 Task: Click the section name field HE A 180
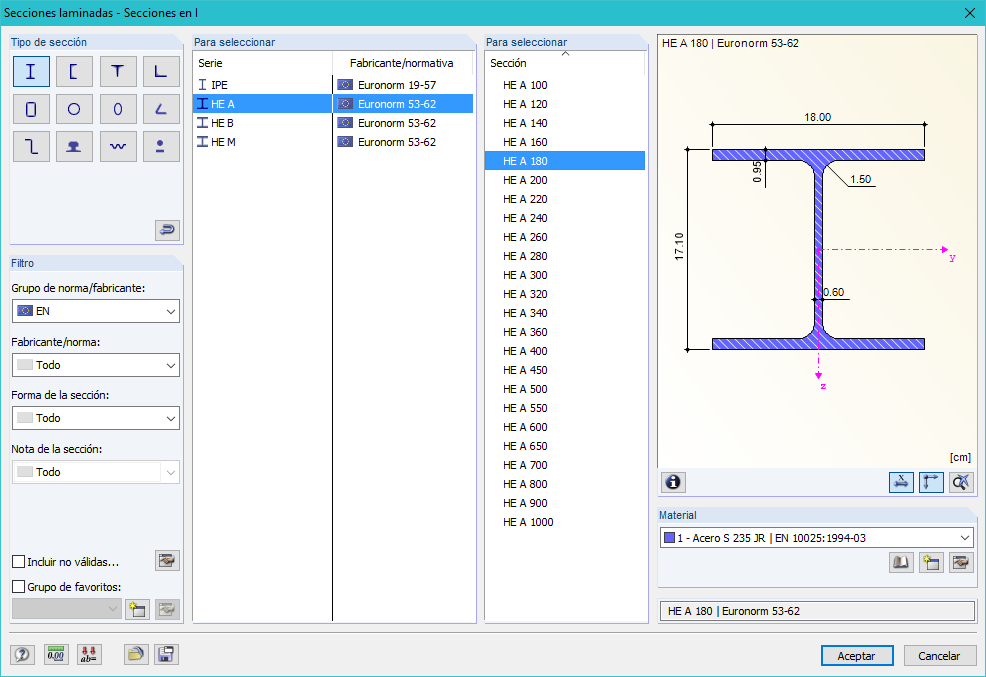click(x=817, y=611)
